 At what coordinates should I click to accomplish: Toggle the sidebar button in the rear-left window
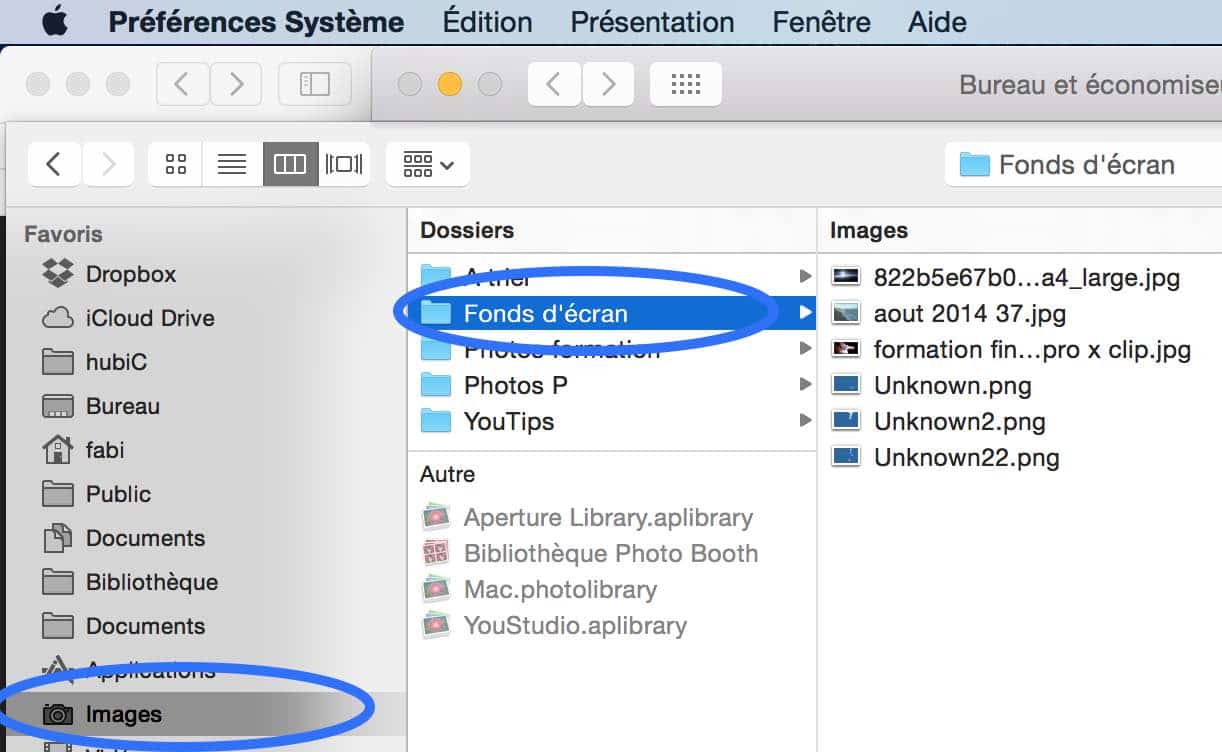pyautogui.click(x=314, y=84)
